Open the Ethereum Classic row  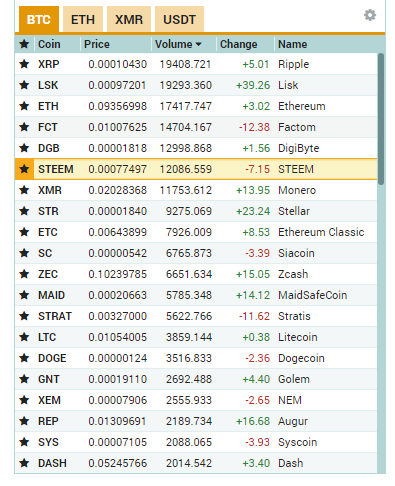[x=196, y=232]
